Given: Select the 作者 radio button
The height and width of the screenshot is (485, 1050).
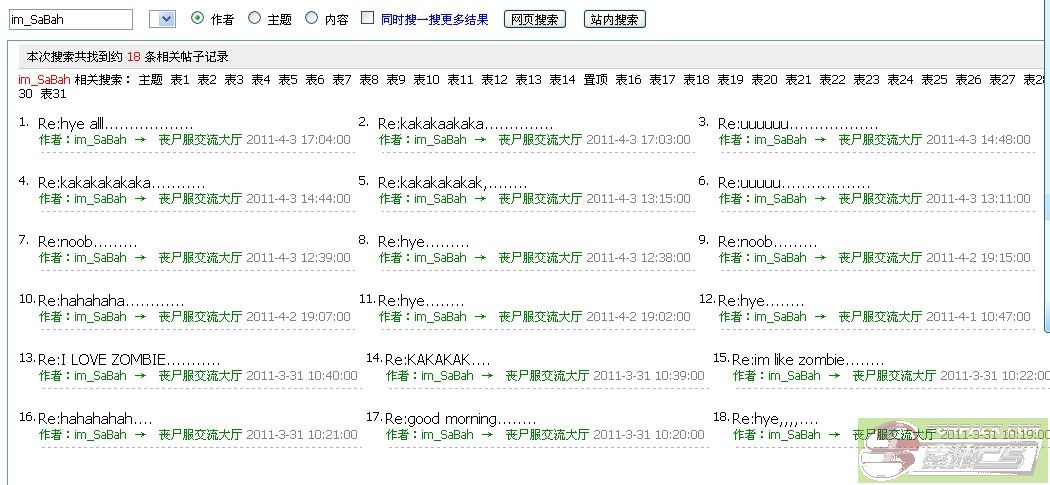Looking at the screenshot, I should click(197, 18).
